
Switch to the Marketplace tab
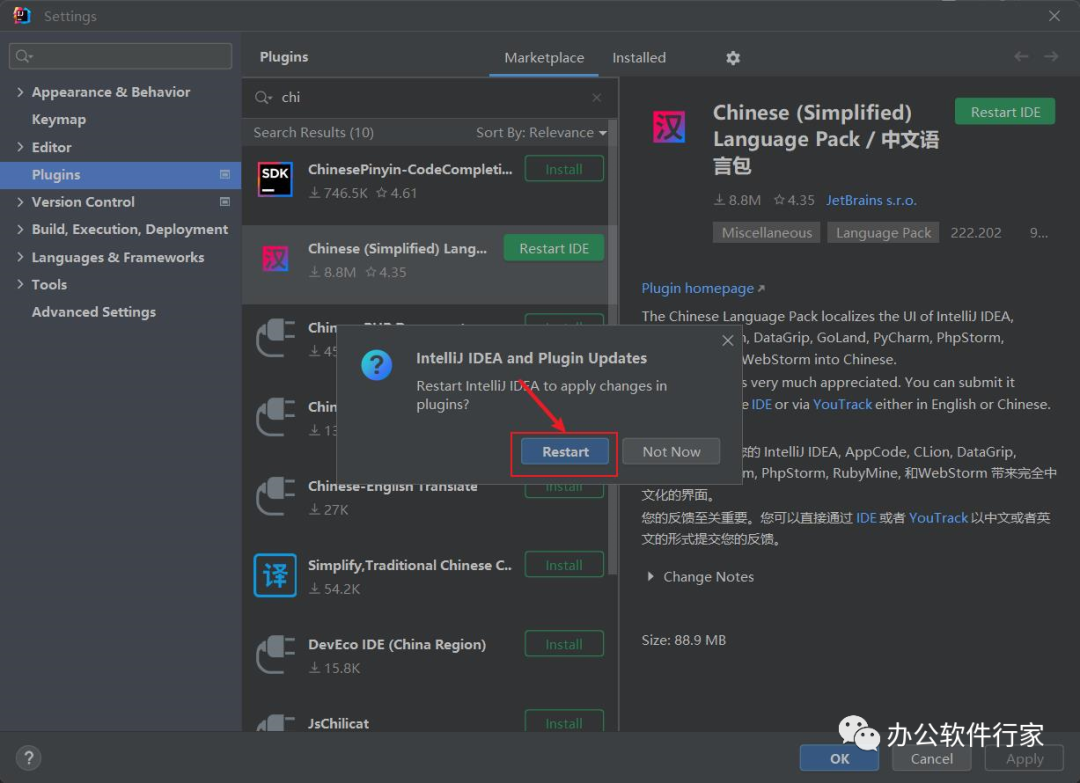coord(544,58)
